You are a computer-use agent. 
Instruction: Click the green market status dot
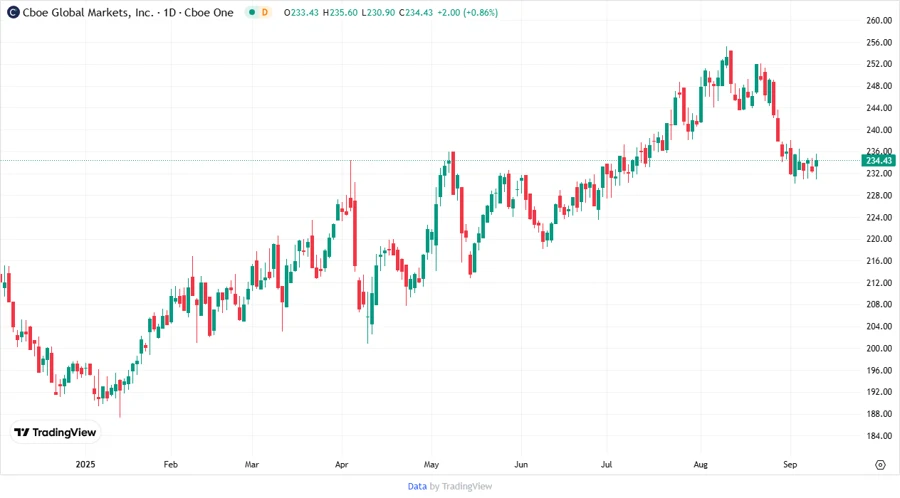tap(251, 12)
